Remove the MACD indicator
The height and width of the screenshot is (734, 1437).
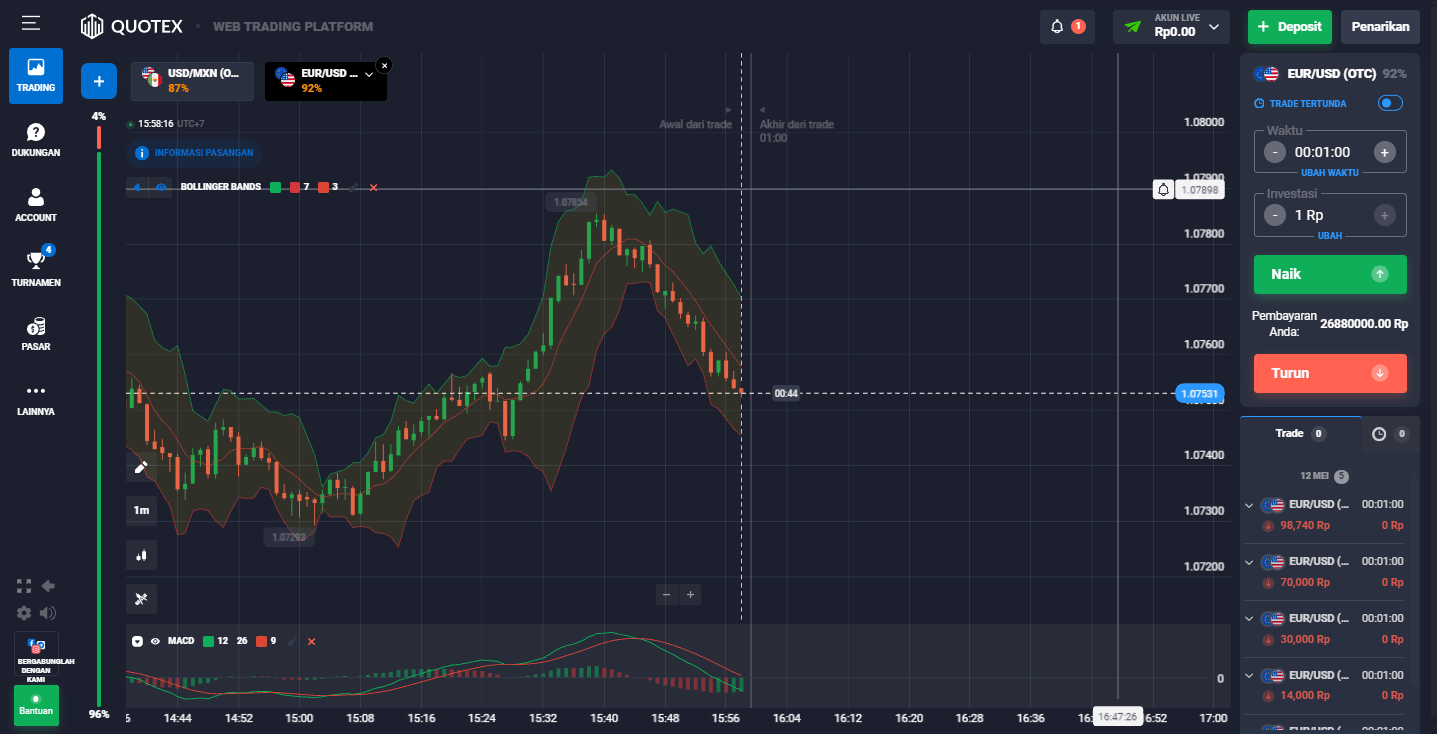[311, 641]
